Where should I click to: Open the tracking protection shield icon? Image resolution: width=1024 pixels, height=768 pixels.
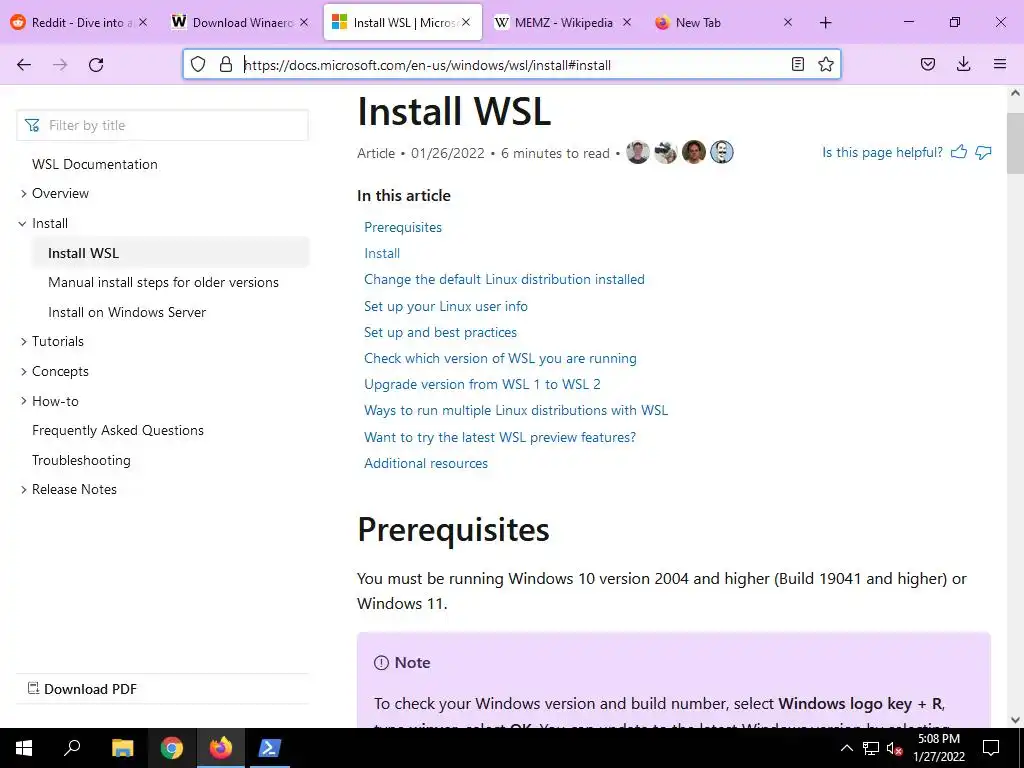198,64
